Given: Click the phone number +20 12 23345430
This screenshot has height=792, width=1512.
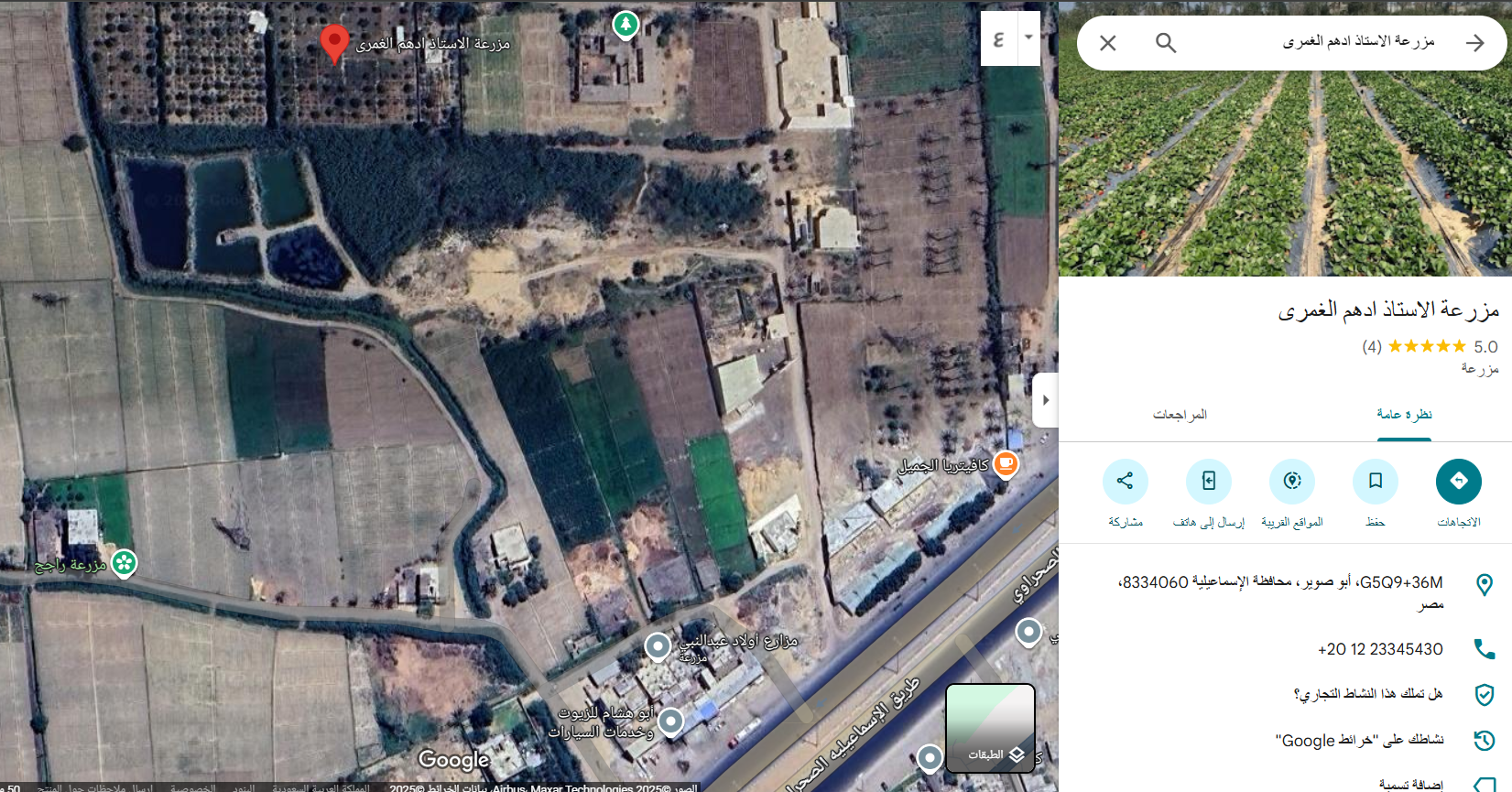Looking at the screenshot, I should [1379, 649].
